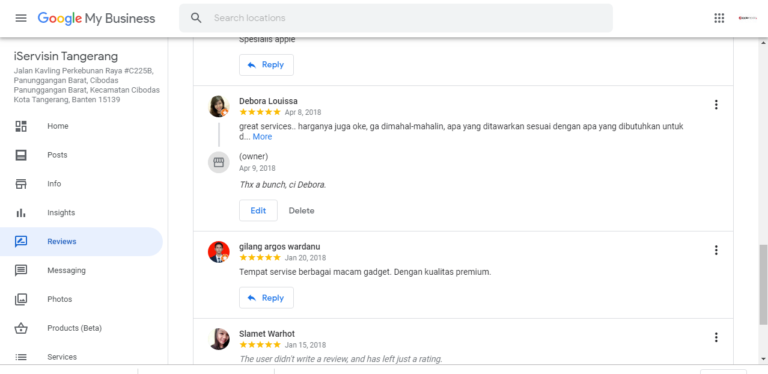Open Photos icon in sidebar
Screen dimensions: 768x374
tap(21, 299)
